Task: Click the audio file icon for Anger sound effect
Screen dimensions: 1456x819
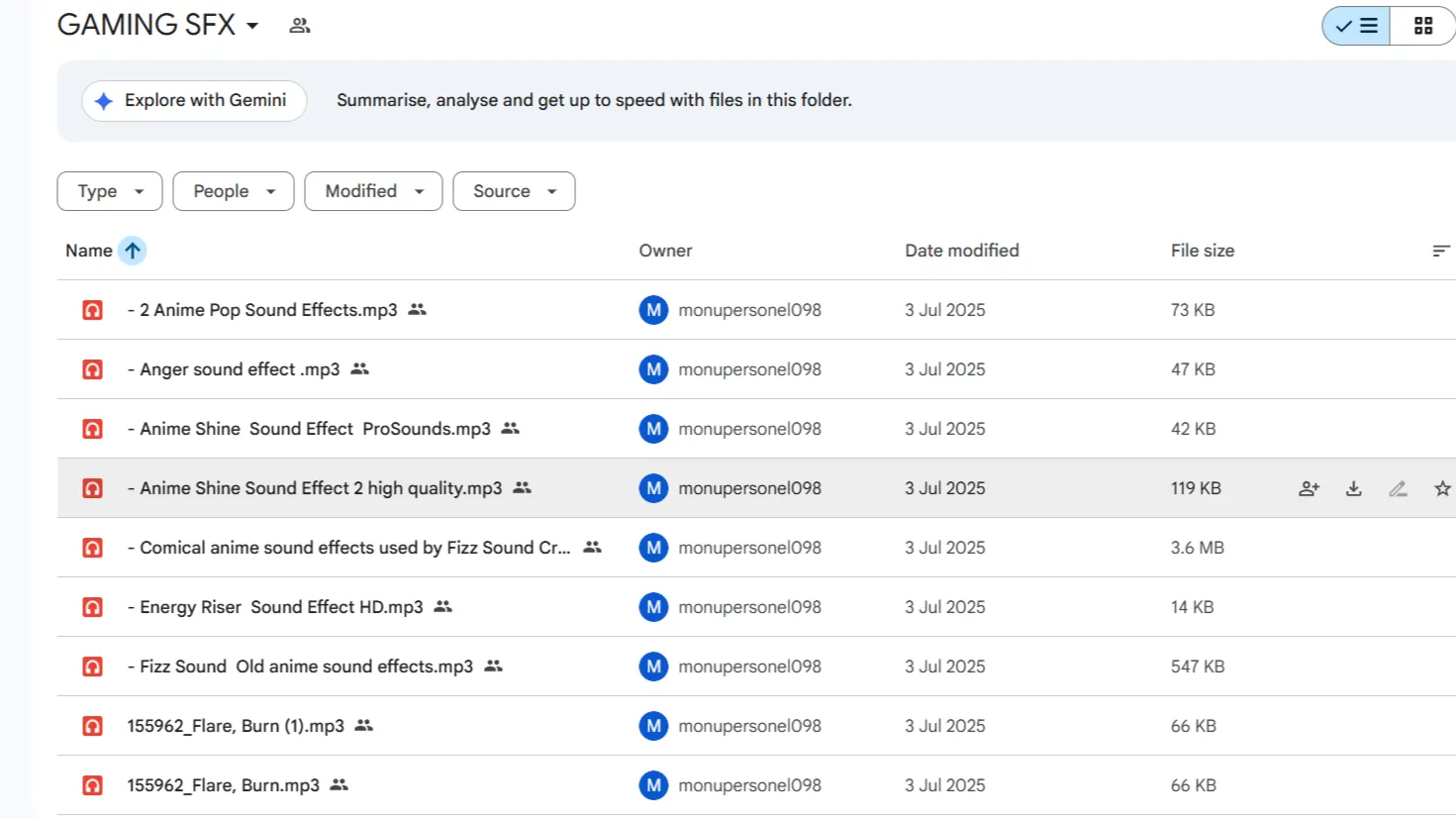Action: click(x=92, y=369)
